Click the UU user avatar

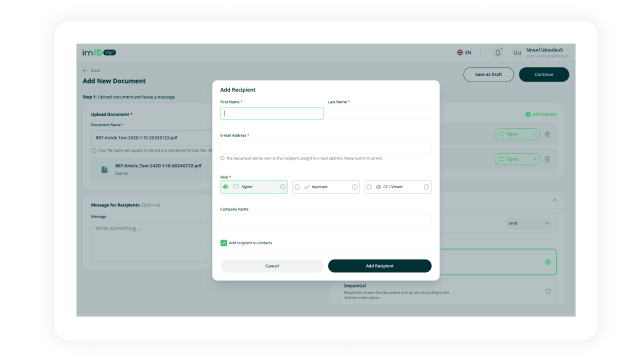[517, 53]
